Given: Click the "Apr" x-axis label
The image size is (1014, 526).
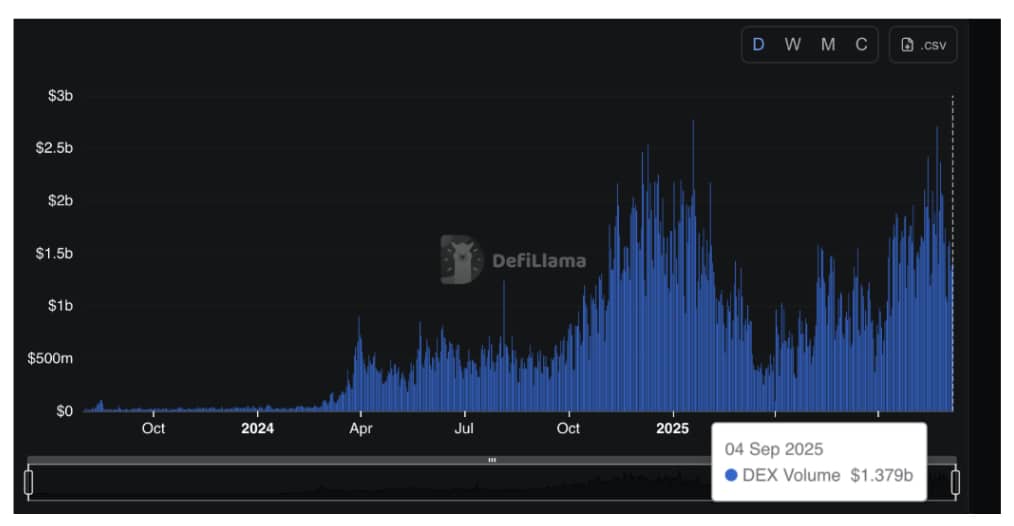Looking at the screenshot, I should coord(361,429).
